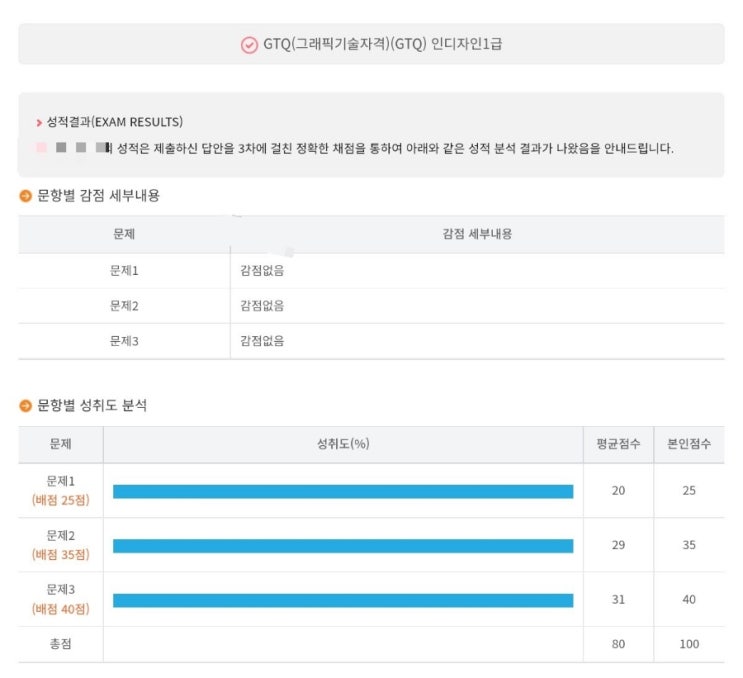Screen dimensions: 743x678
Task: Select 문제3 row in deduction table
Action: tap(371, 341)
